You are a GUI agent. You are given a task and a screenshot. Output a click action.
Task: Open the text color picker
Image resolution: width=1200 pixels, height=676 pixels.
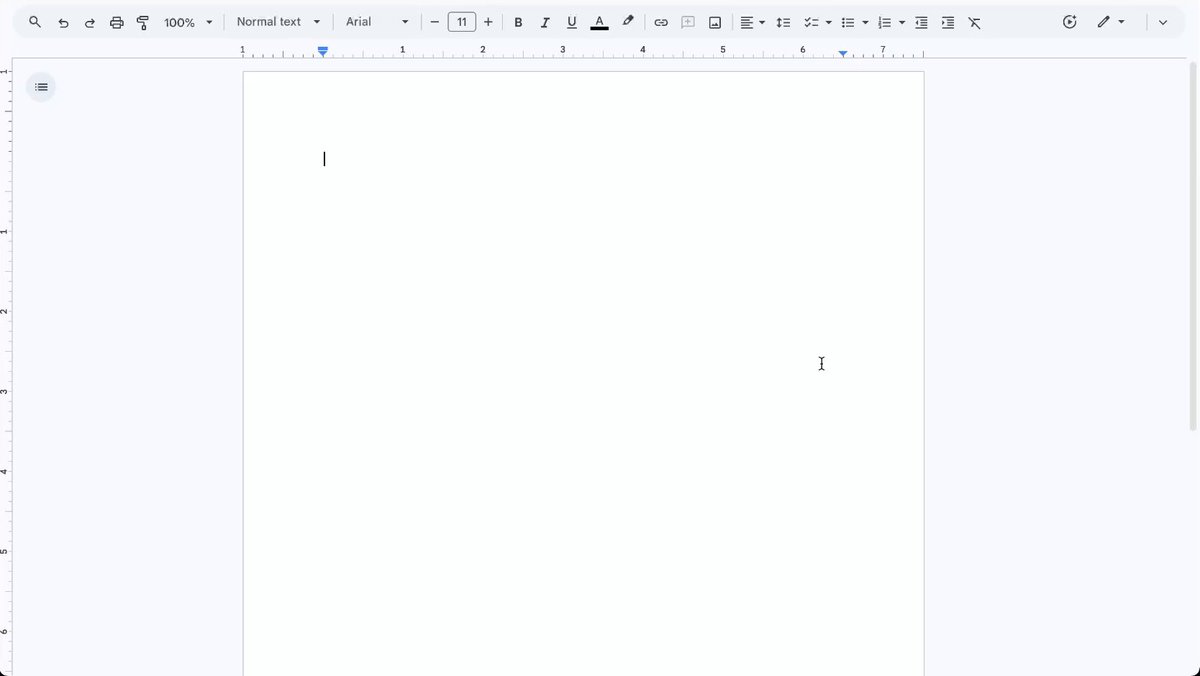(599, 22)
